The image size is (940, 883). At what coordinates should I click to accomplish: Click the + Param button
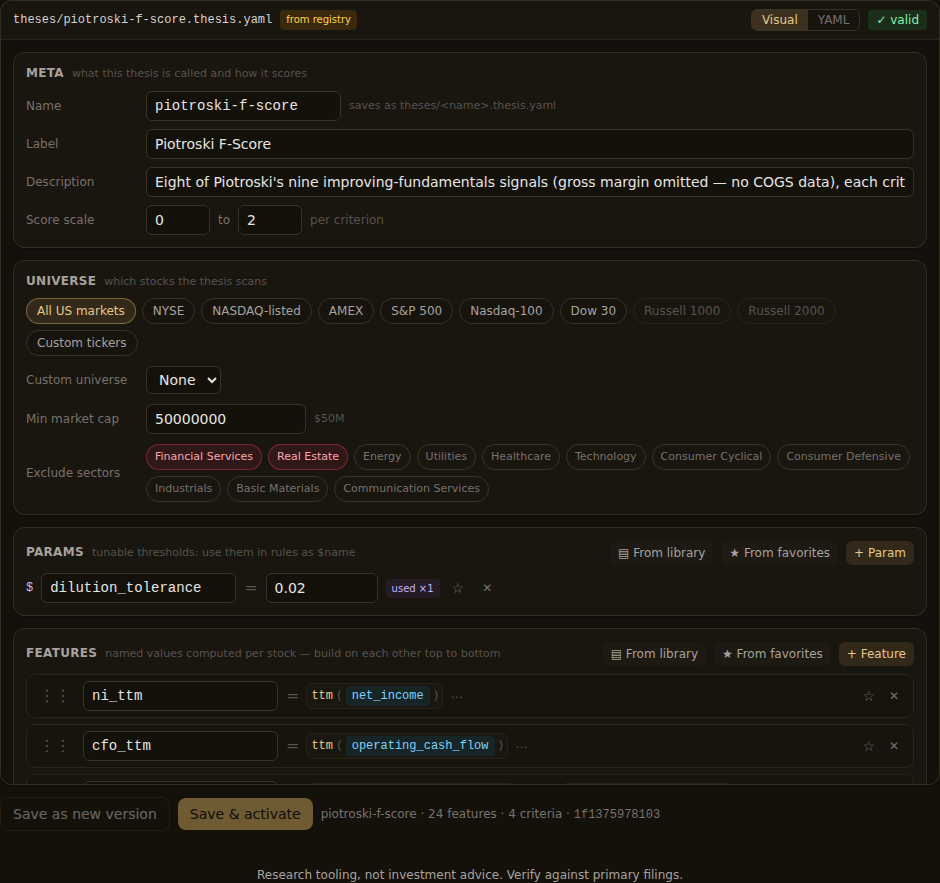point(880,553)
